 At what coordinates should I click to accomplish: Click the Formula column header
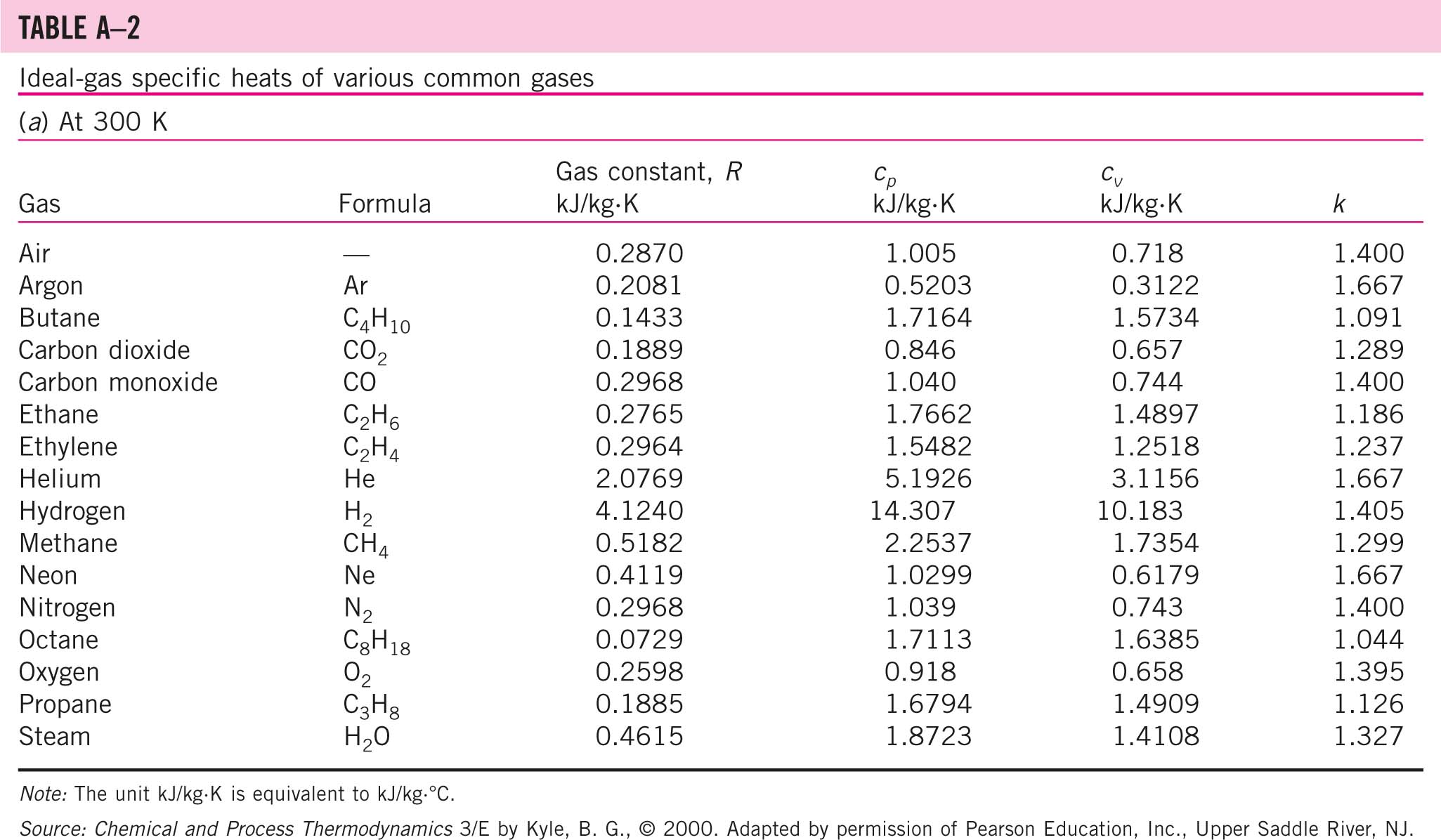click(x=384, y=204)
